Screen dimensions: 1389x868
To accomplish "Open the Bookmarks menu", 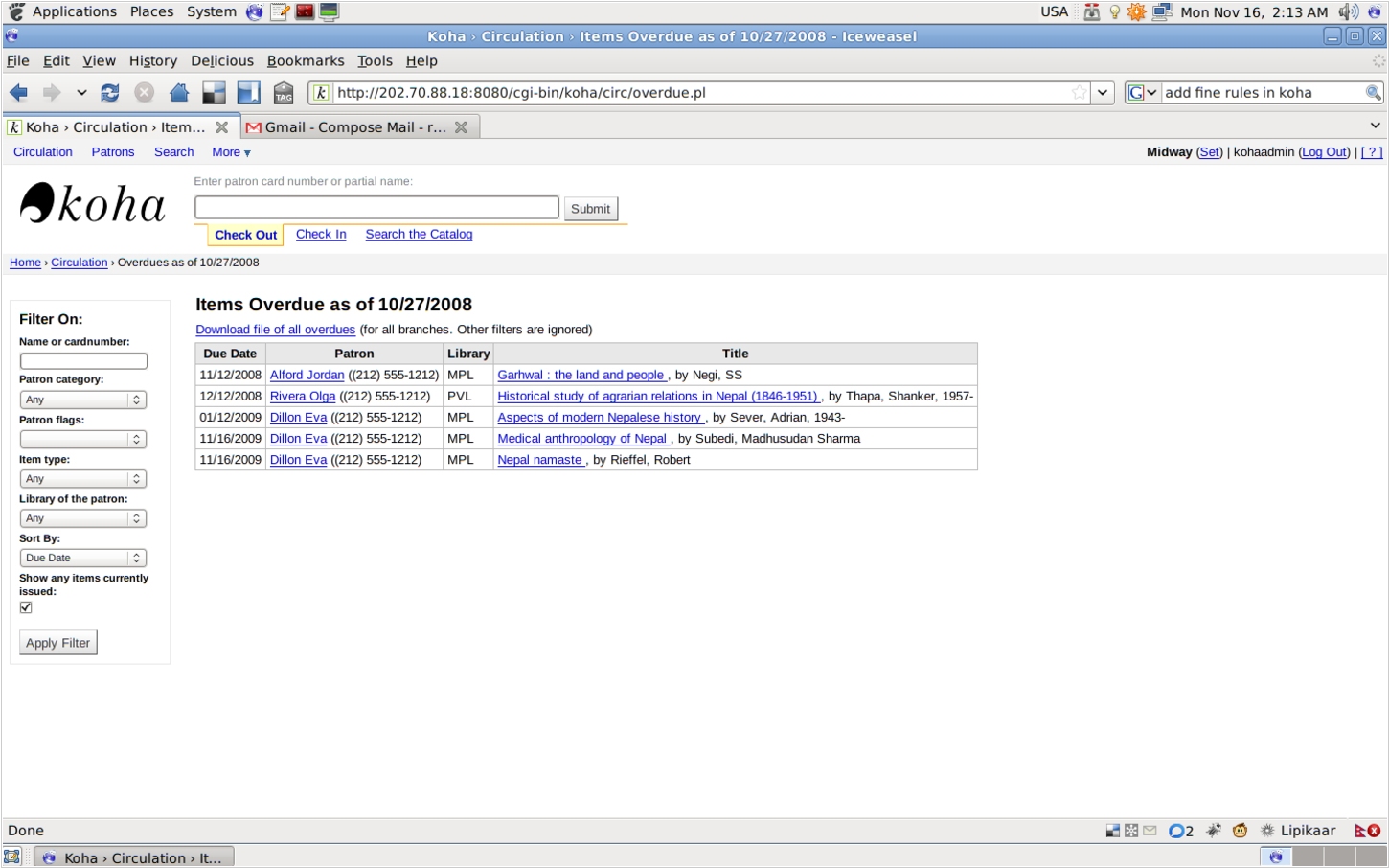I will tap(305, 60).
